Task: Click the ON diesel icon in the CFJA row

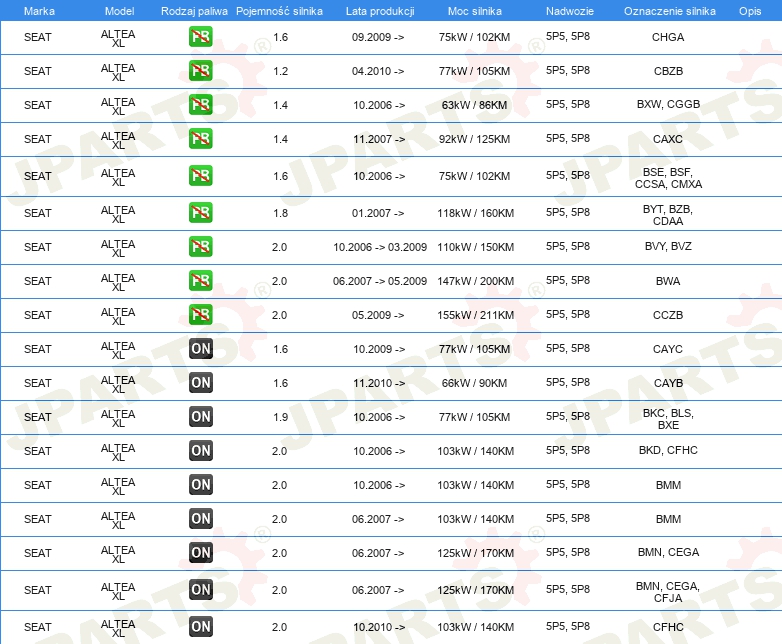Action: pyautogui.click(x=200, y=590)
